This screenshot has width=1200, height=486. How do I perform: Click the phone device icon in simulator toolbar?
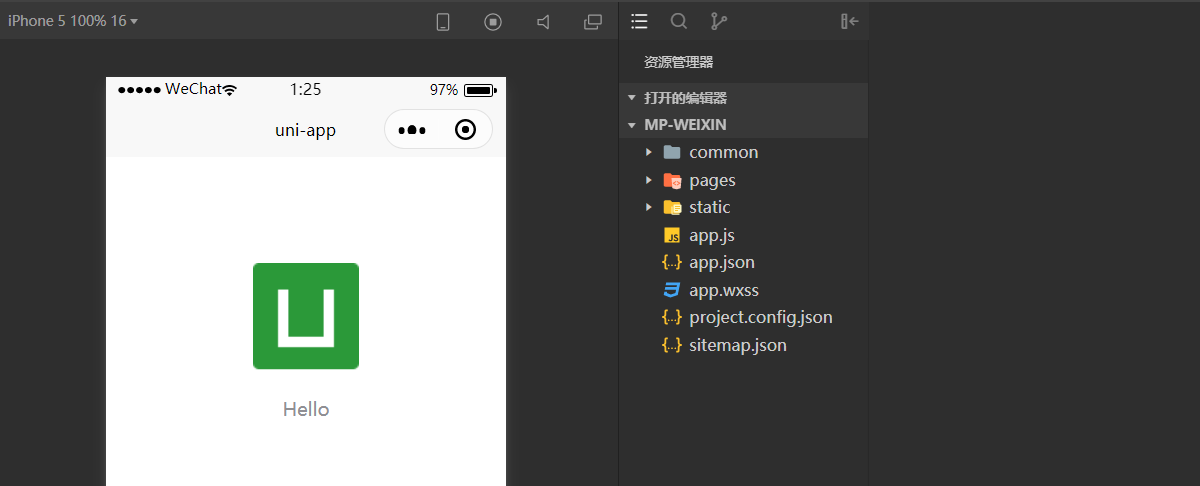tap(443, 21)
